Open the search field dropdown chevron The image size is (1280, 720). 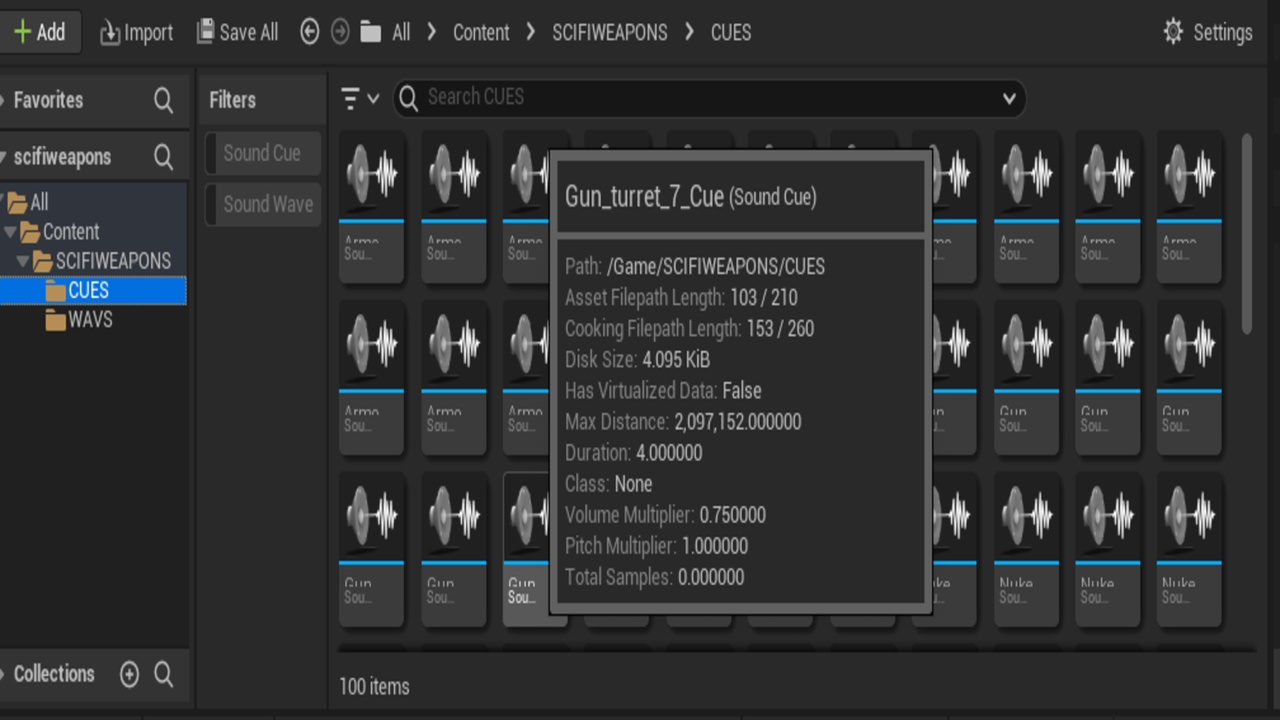point(1009,98)
